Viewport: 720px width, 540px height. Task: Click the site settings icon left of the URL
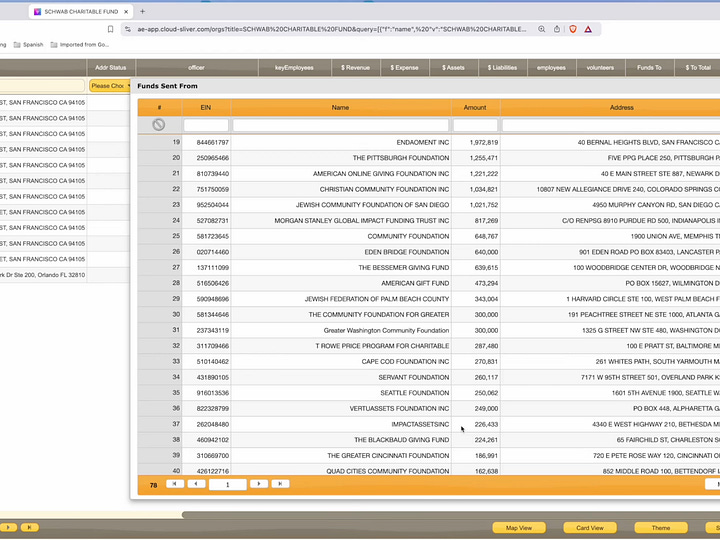click(128, 29)
